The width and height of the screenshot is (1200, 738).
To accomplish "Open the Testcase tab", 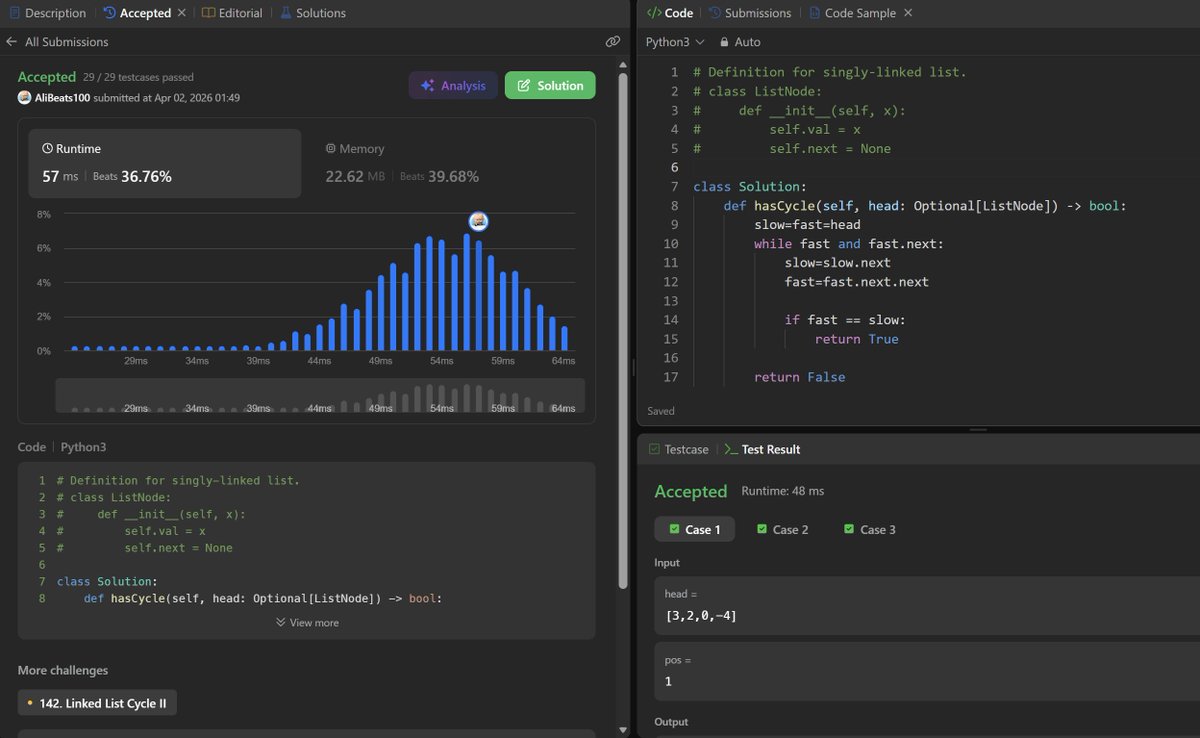I will tap(679, 449).
